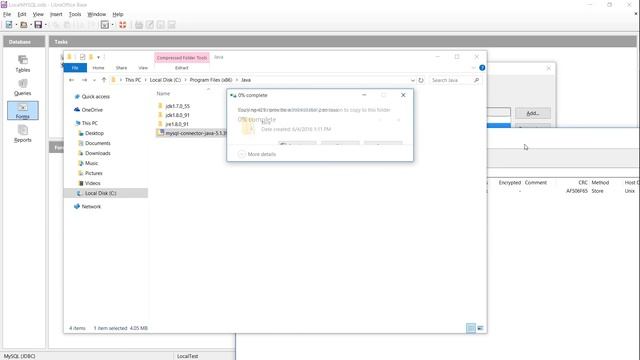Click the Comment column header in archive list
640x360 pixels.
[x=536, y=183]
